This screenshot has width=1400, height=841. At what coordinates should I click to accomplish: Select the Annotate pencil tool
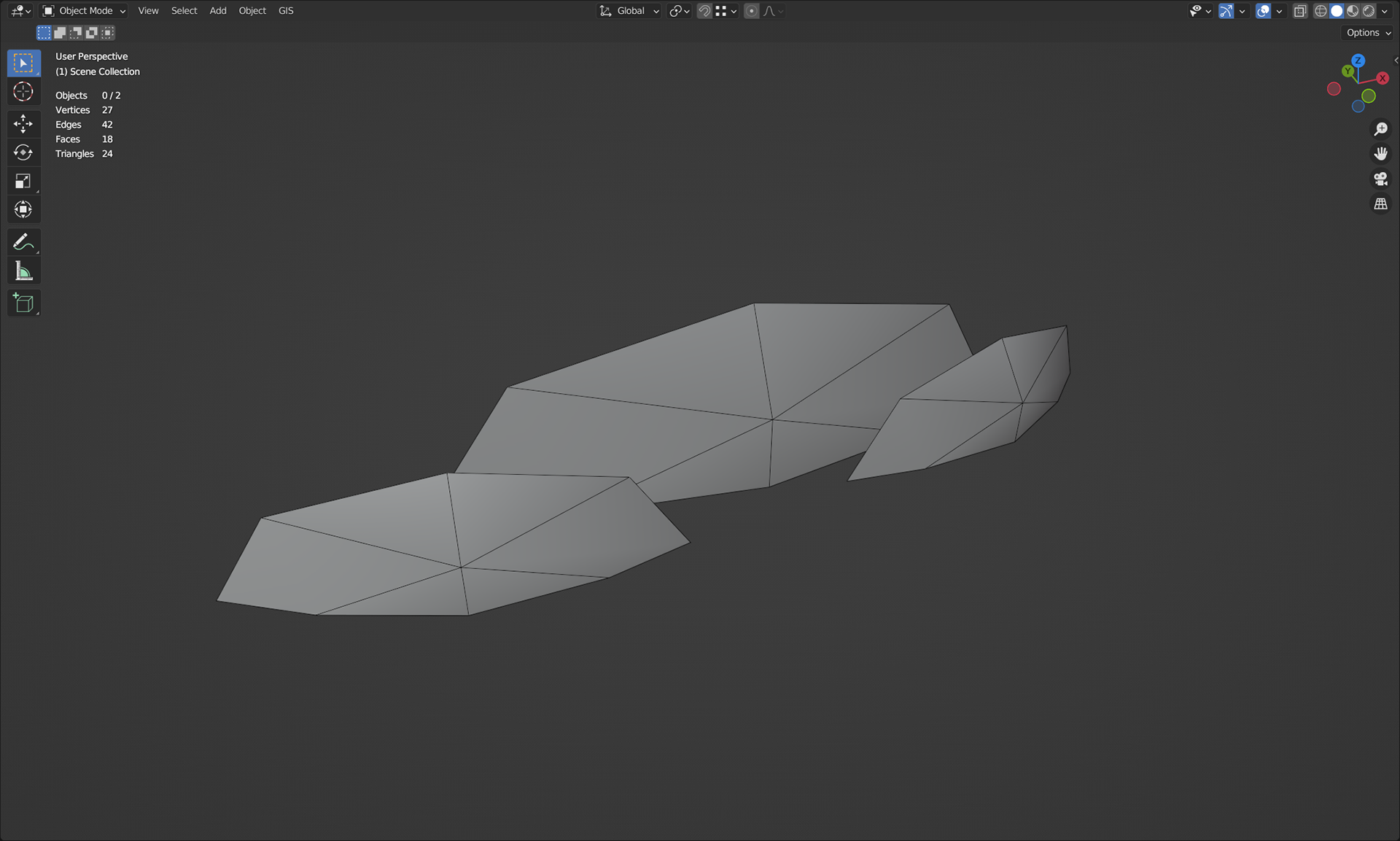(23, 241)
